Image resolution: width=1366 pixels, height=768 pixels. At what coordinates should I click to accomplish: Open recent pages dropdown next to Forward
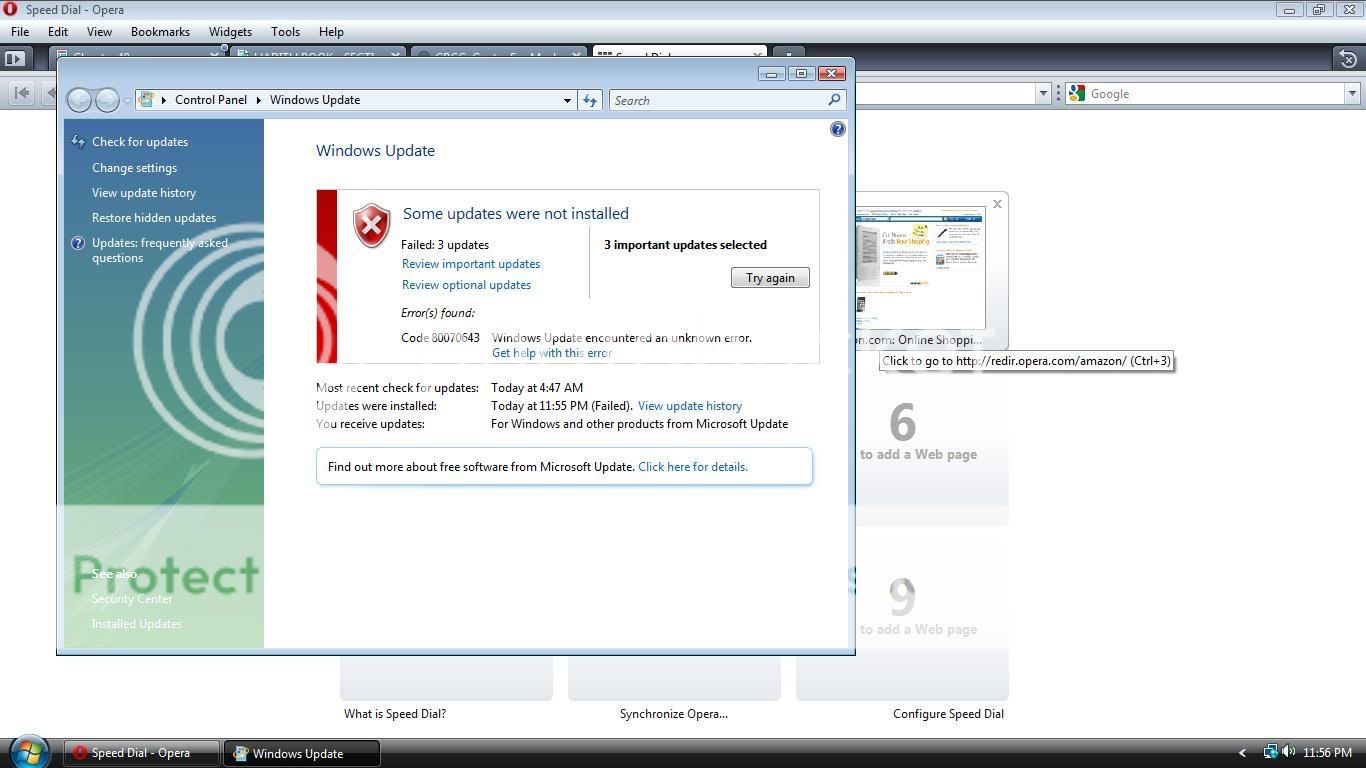coord(127,100)
